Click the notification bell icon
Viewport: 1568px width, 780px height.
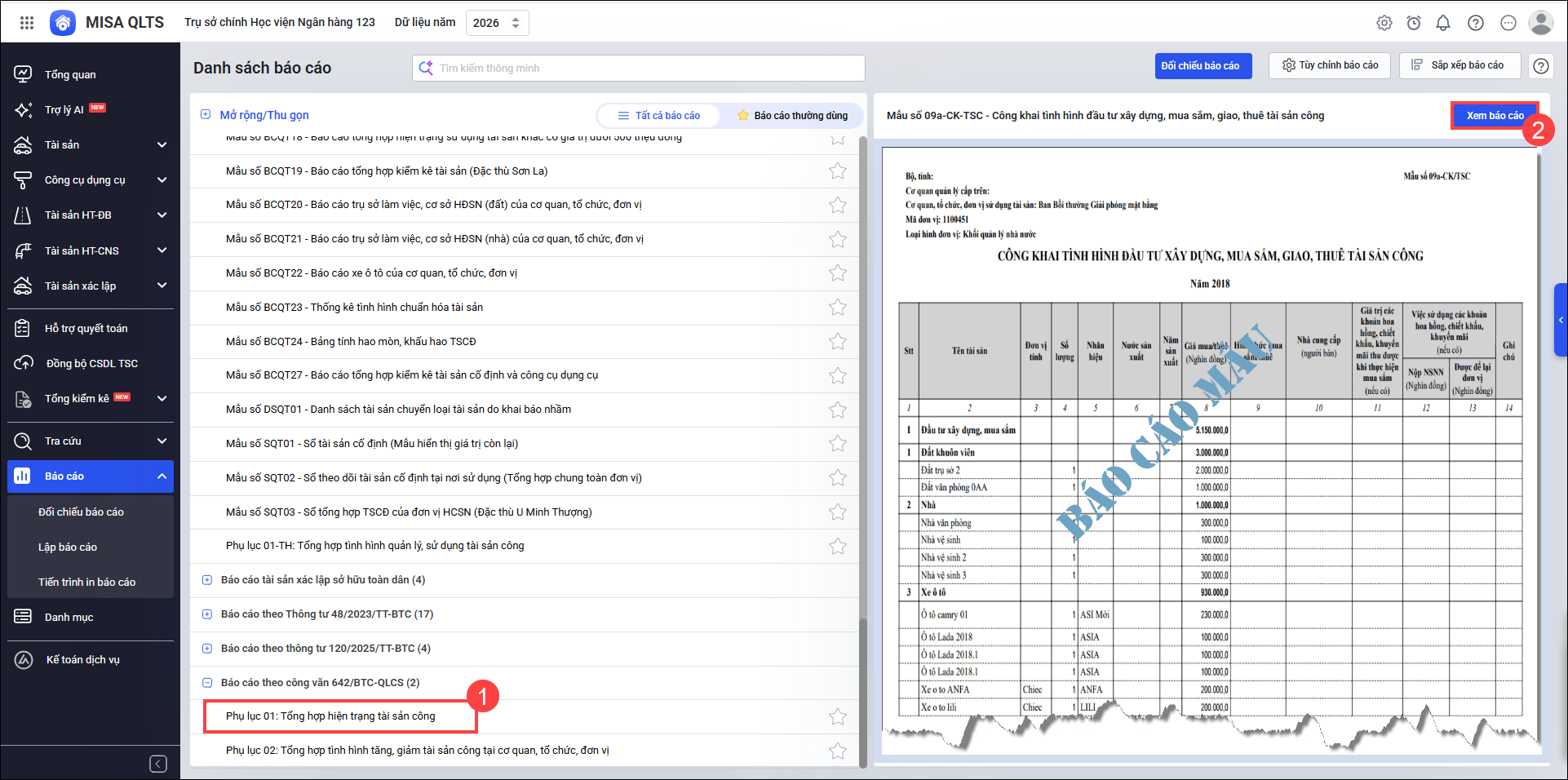pyautogui.click(x=1442, y=23)
